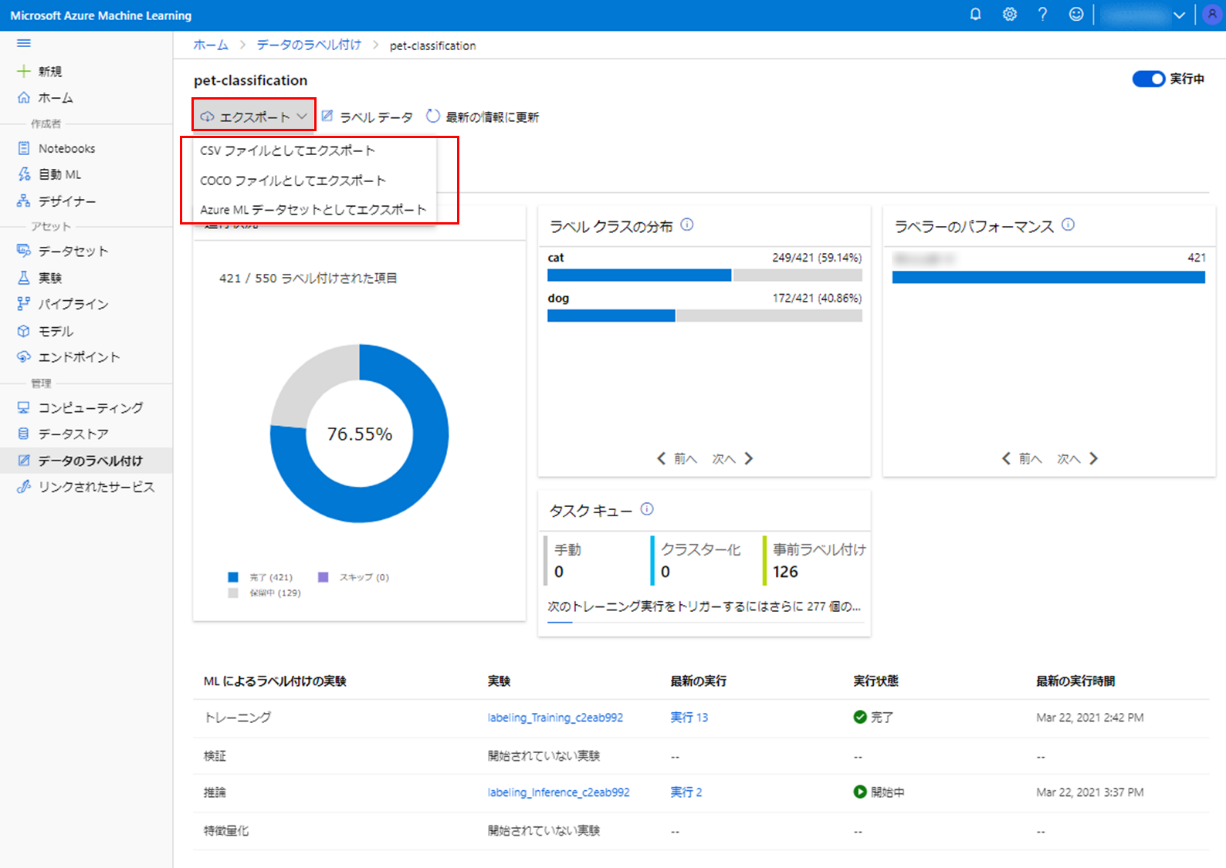The image size is (1226, 868).
Task: Click the スキップ (0) legend swatch
Action: pos(323,577)
